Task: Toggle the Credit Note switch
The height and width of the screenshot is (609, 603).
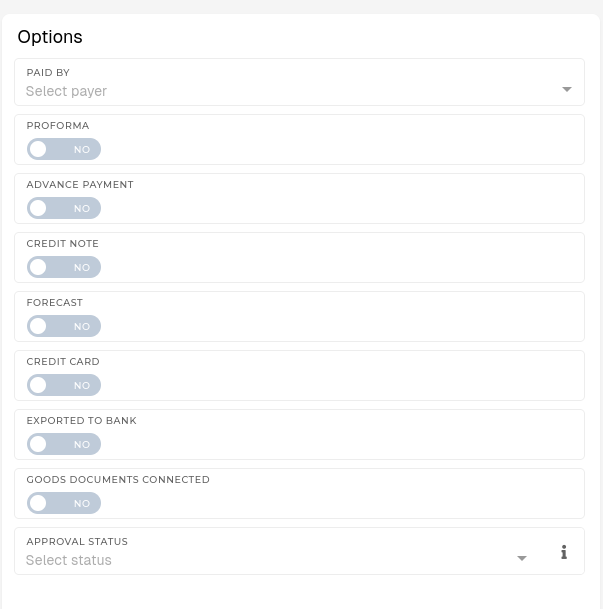Action: point(64,267)
